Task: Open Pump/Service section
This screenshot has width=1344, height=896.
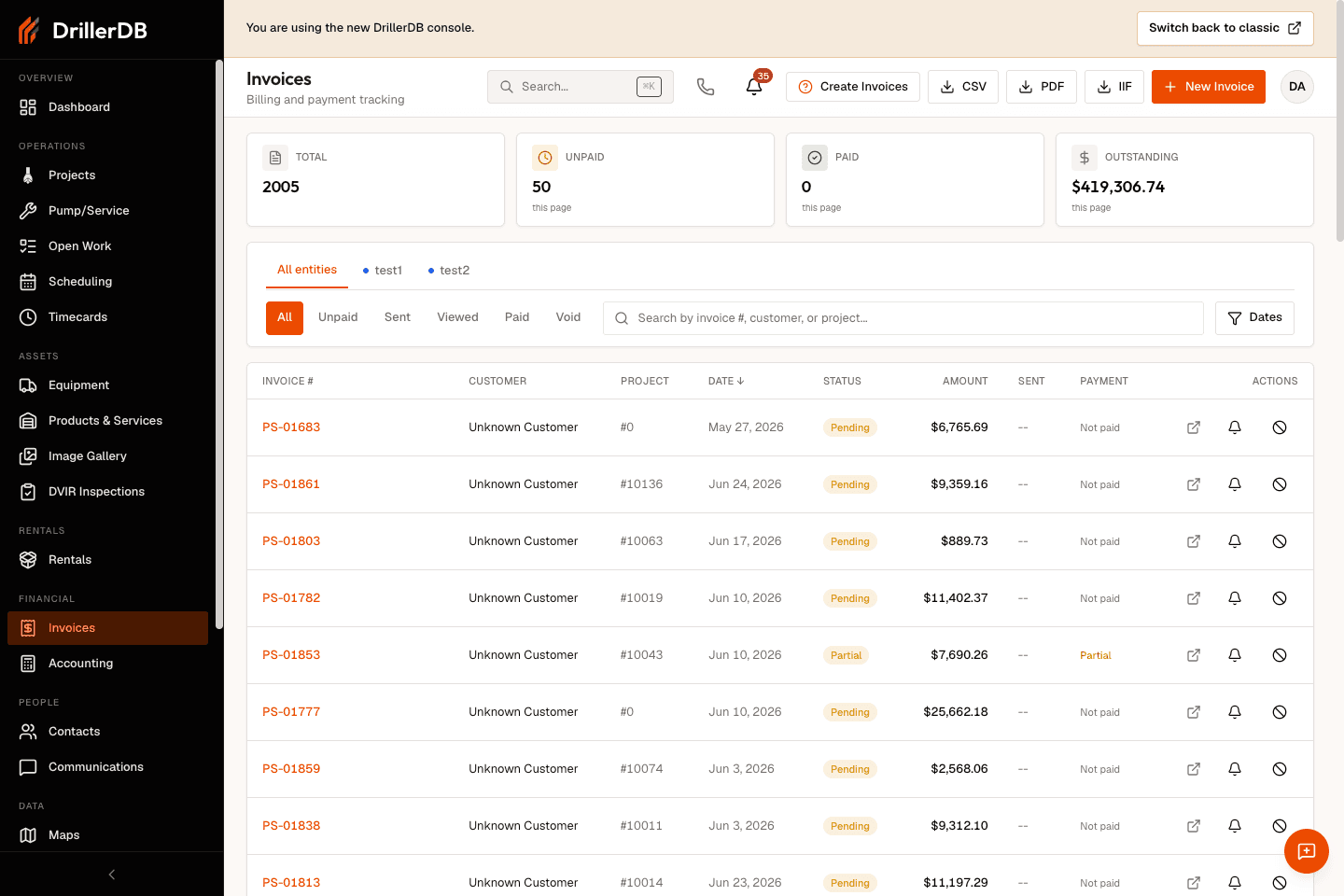Action: pos(107,211)
